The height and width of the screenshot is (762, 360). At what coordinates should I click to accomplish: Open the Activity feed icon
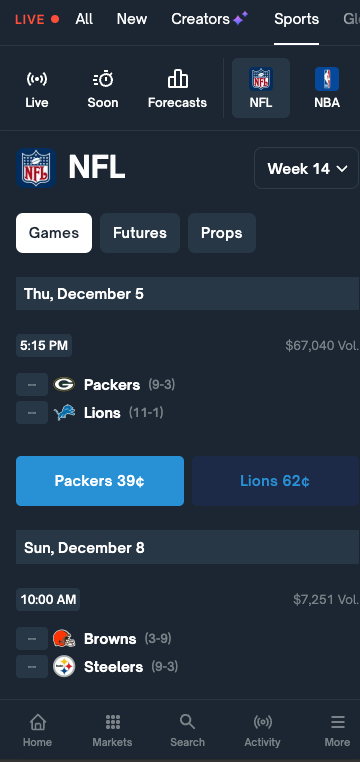pos(262,722)
